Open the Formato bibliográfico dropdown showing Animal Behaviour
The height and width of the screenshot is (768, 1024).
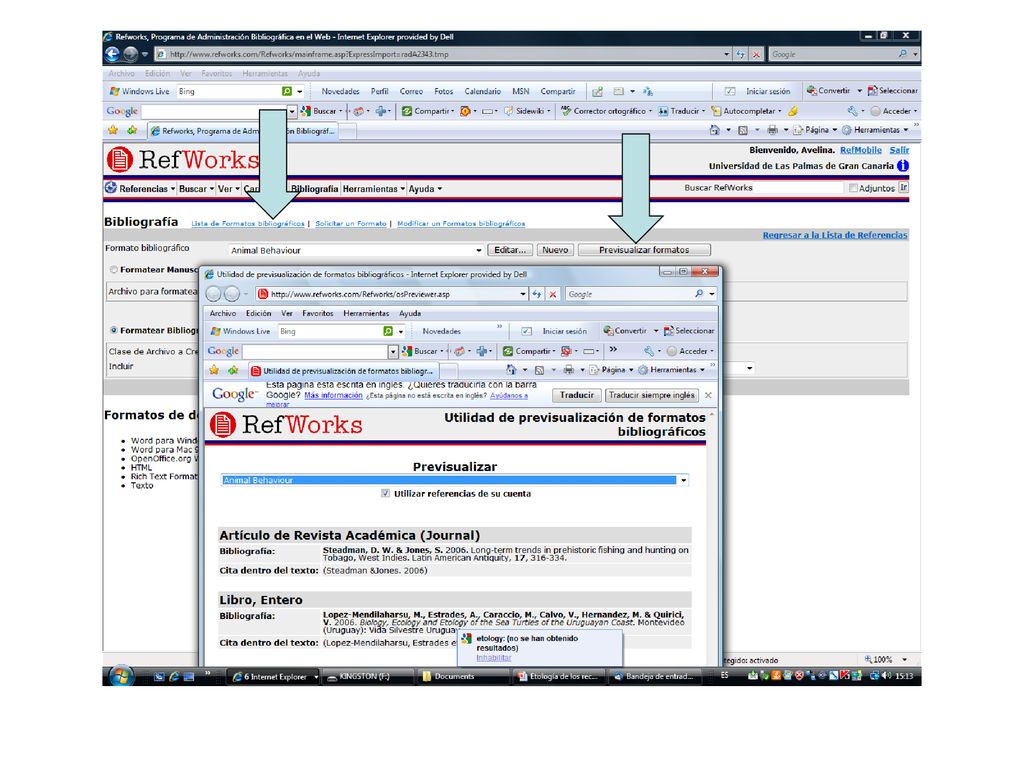[x=355, y=250]
